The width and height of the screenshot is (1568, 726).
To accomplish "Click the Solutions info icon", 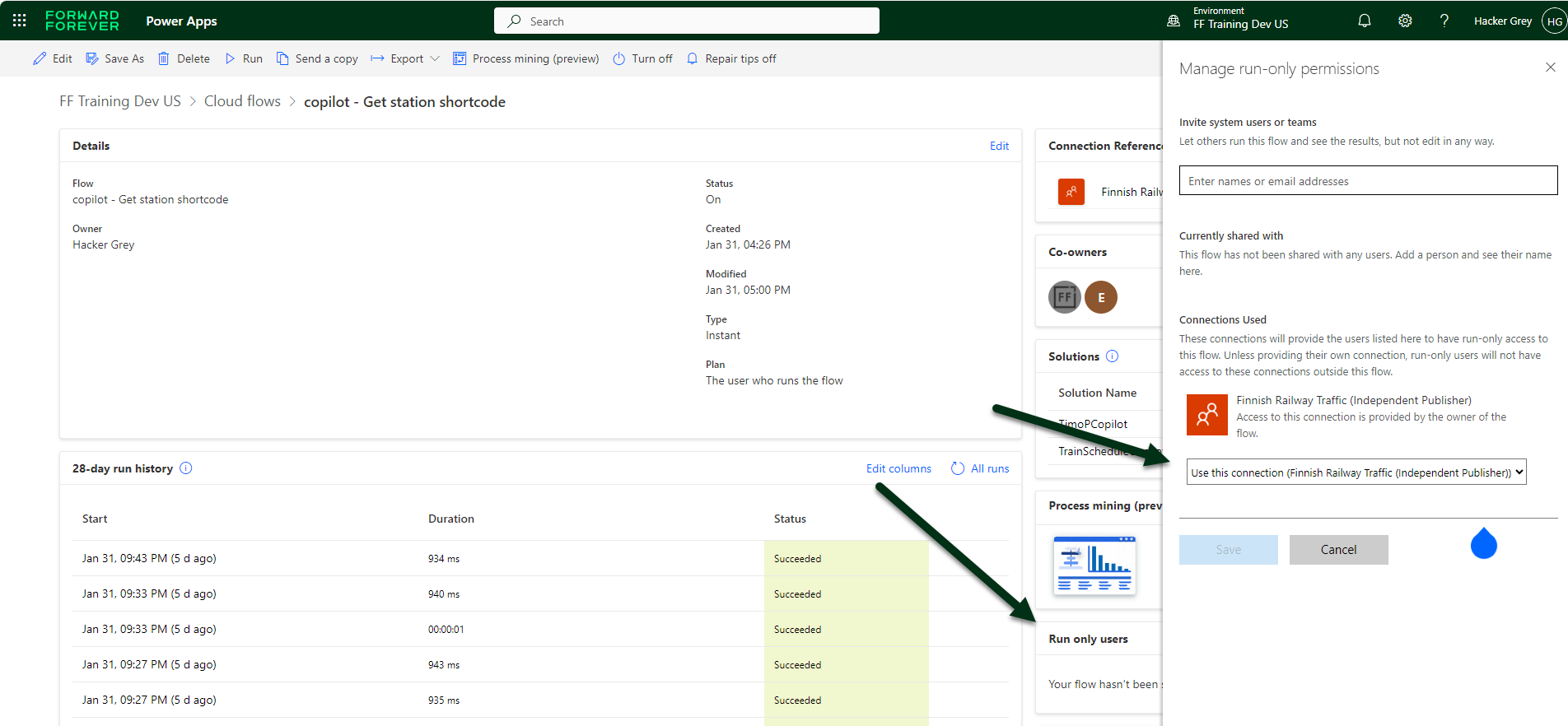I will click(1112, 356).
